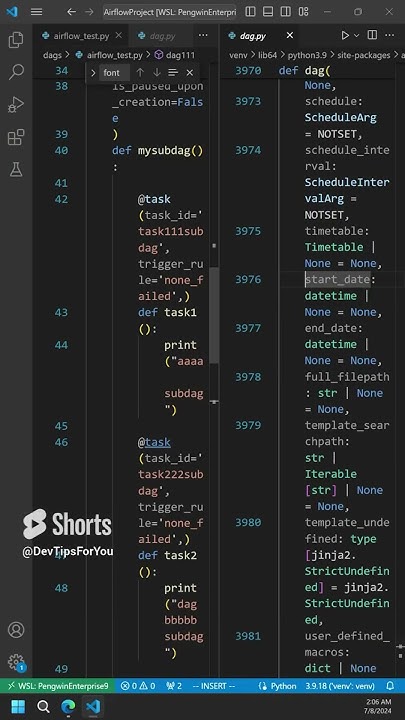Click the font search input field
This screenshot has height=720, width=405.
(x=115, y=73)
